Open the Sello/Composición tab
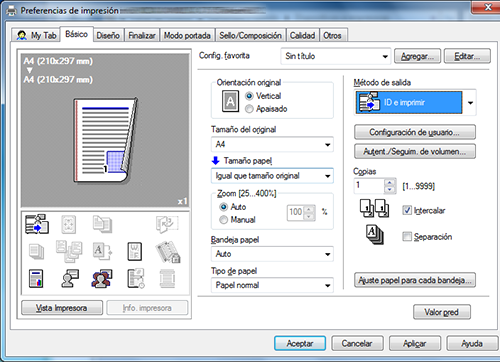The height and width of the screenshot is (362, 500). click(x=250, y=35)
